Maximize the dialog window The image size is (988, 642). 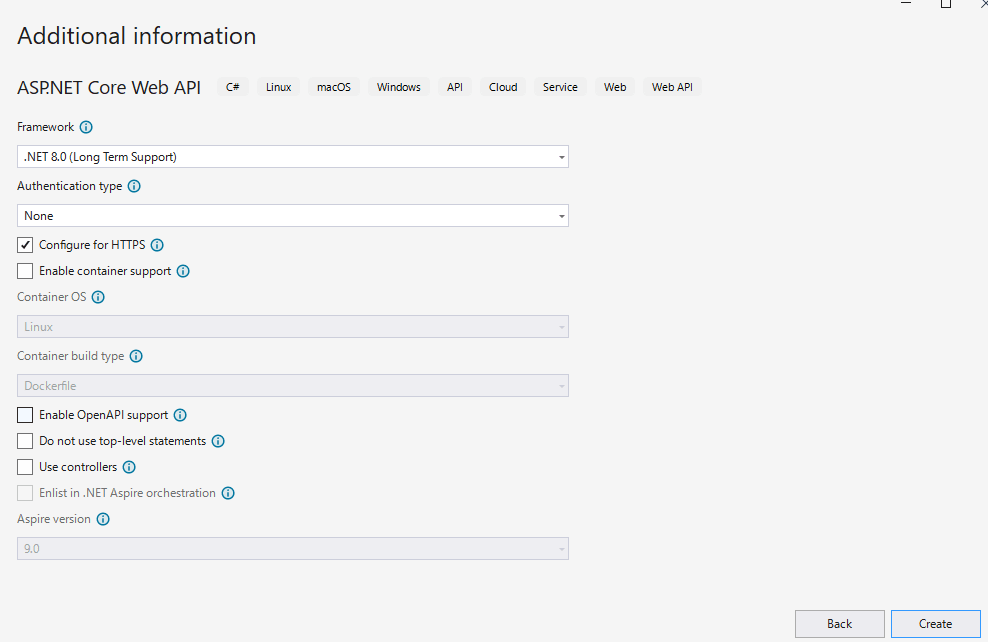(946, 4)
